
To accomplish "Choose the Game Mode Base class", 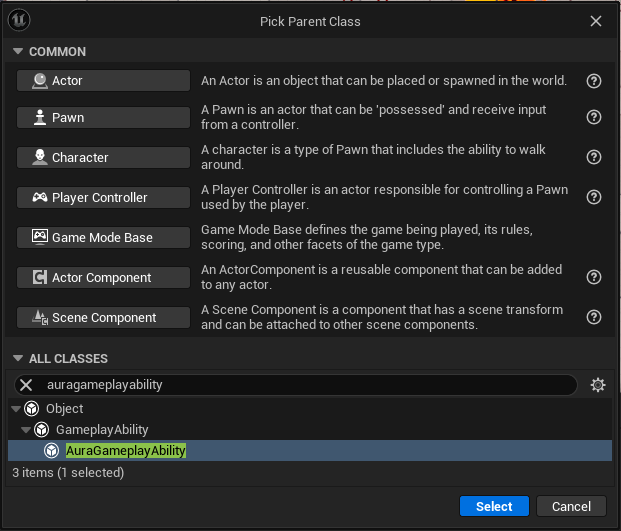I will coord(103,237).
